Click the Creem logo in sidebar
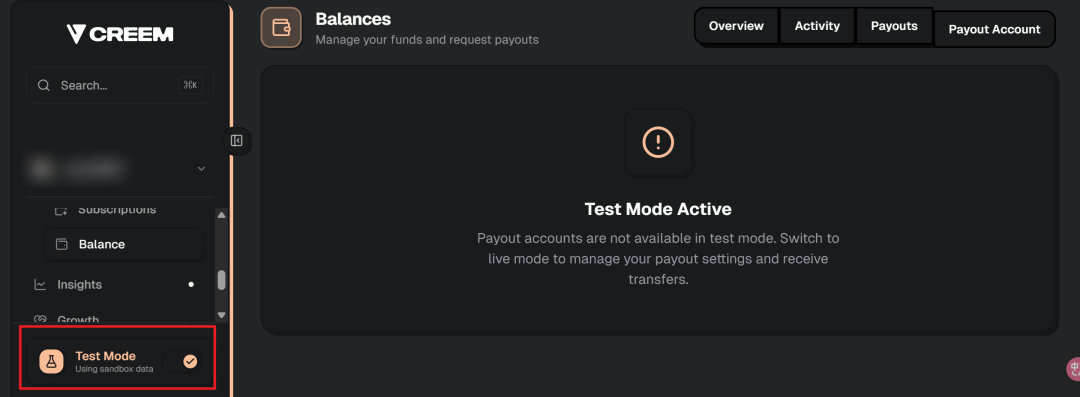 tap(120, 34)
